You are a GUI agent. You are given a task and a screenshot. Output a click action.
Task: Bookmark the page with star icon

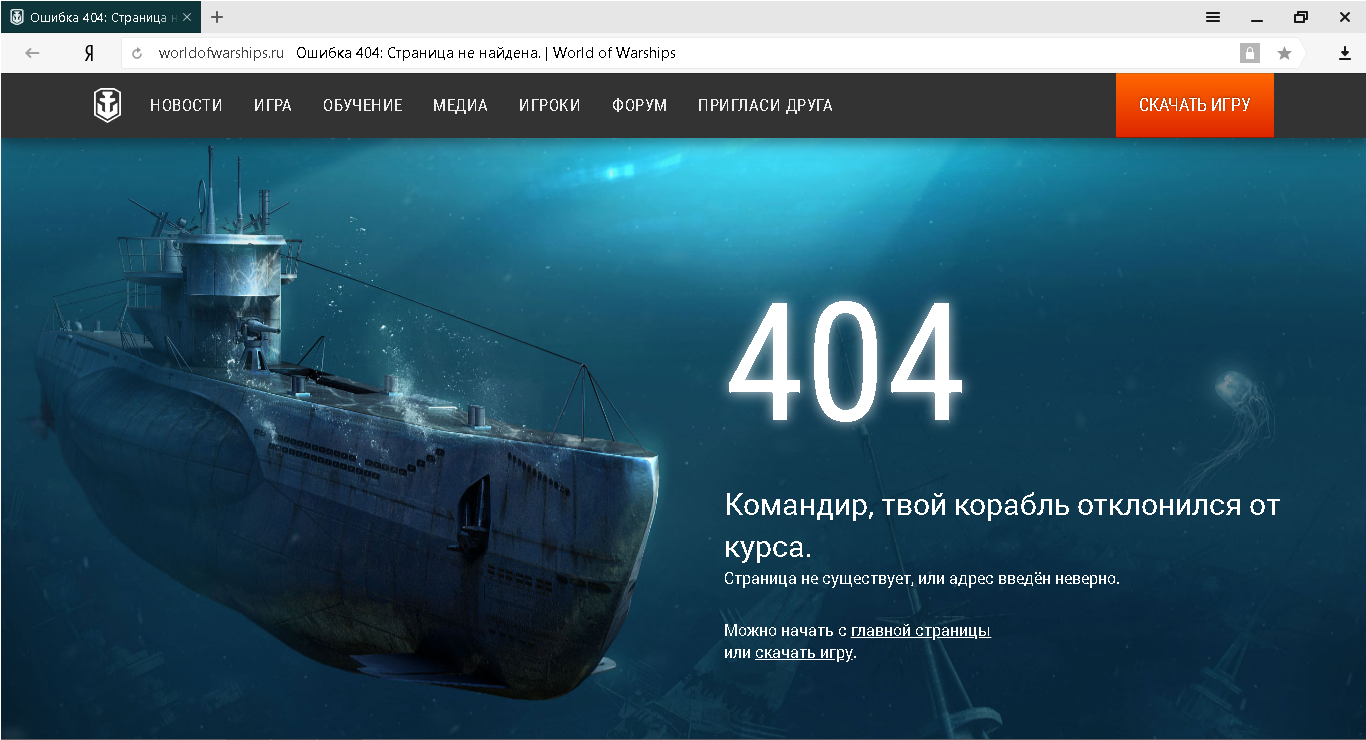1284,53
